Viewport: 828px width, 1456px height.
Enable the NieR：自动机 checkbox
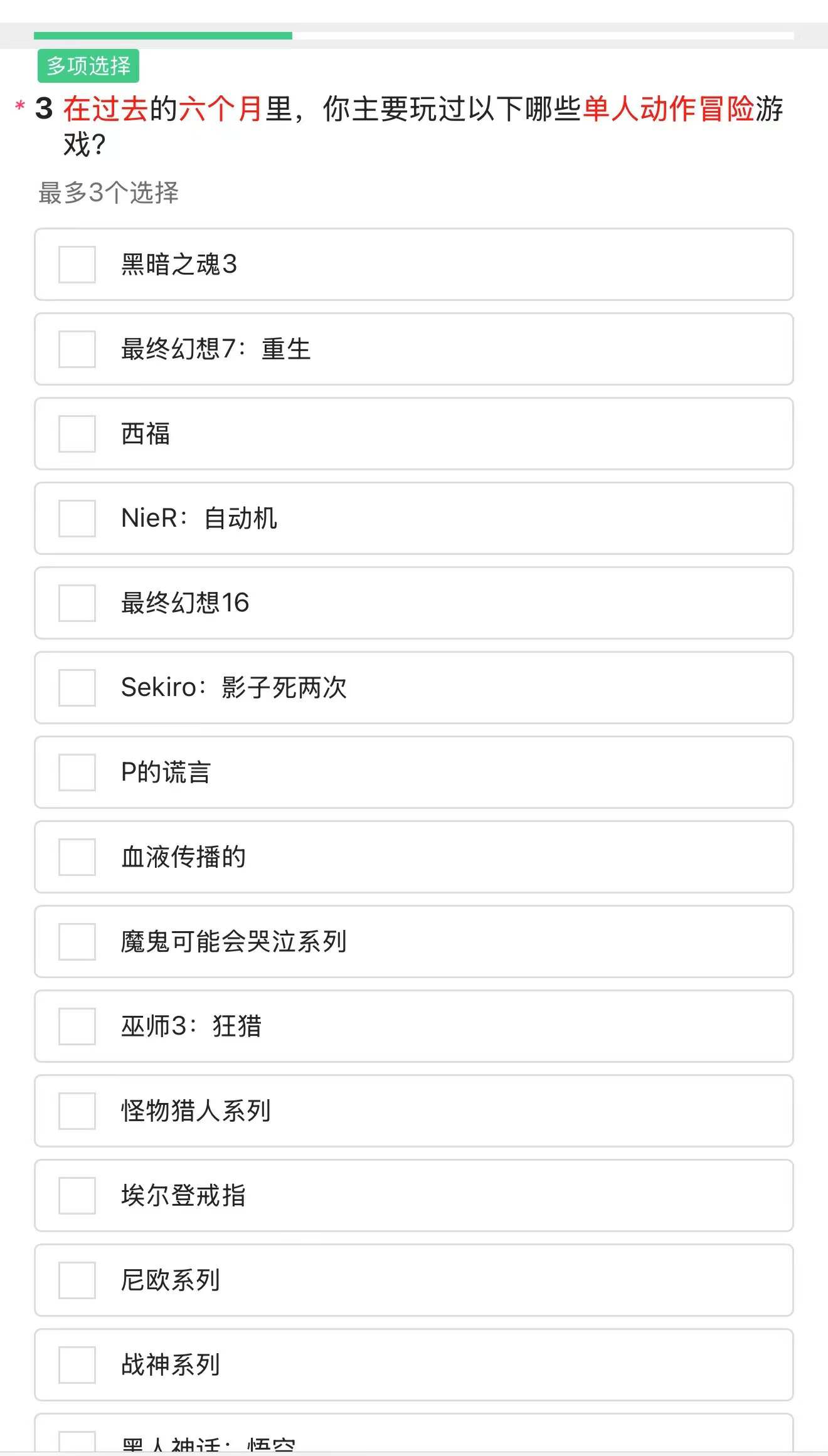tap(77, 519)
